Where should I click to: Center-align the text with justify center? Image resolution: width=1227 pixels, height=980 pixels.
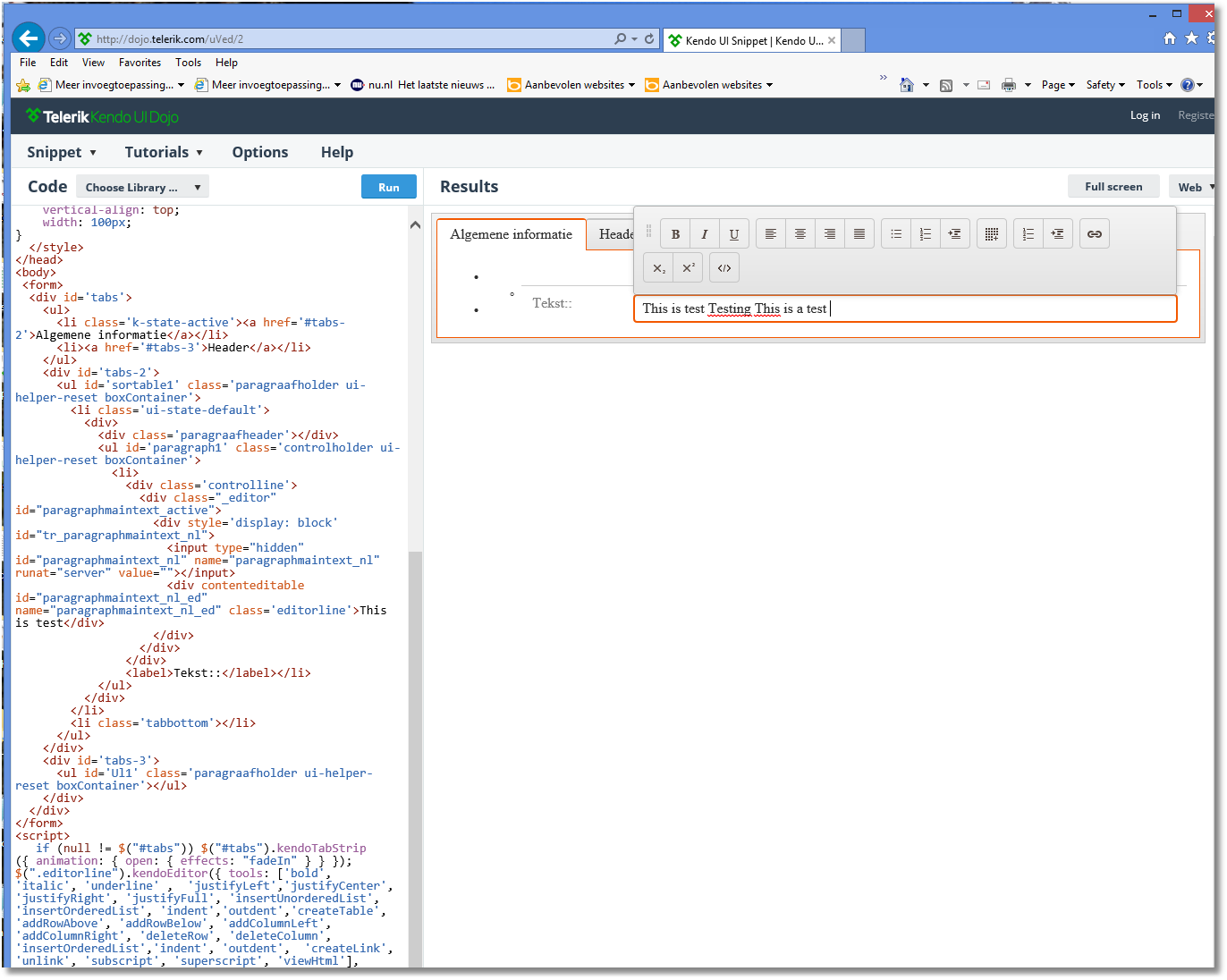tap(800, 234)
